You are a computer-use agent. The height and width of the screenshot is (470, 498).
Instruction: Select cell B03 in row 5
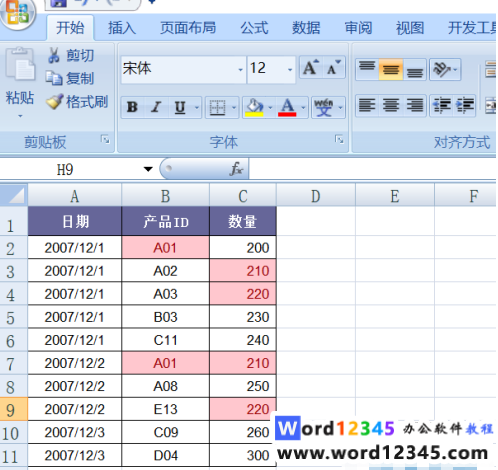pyautogui.click(x=165, y=317)
